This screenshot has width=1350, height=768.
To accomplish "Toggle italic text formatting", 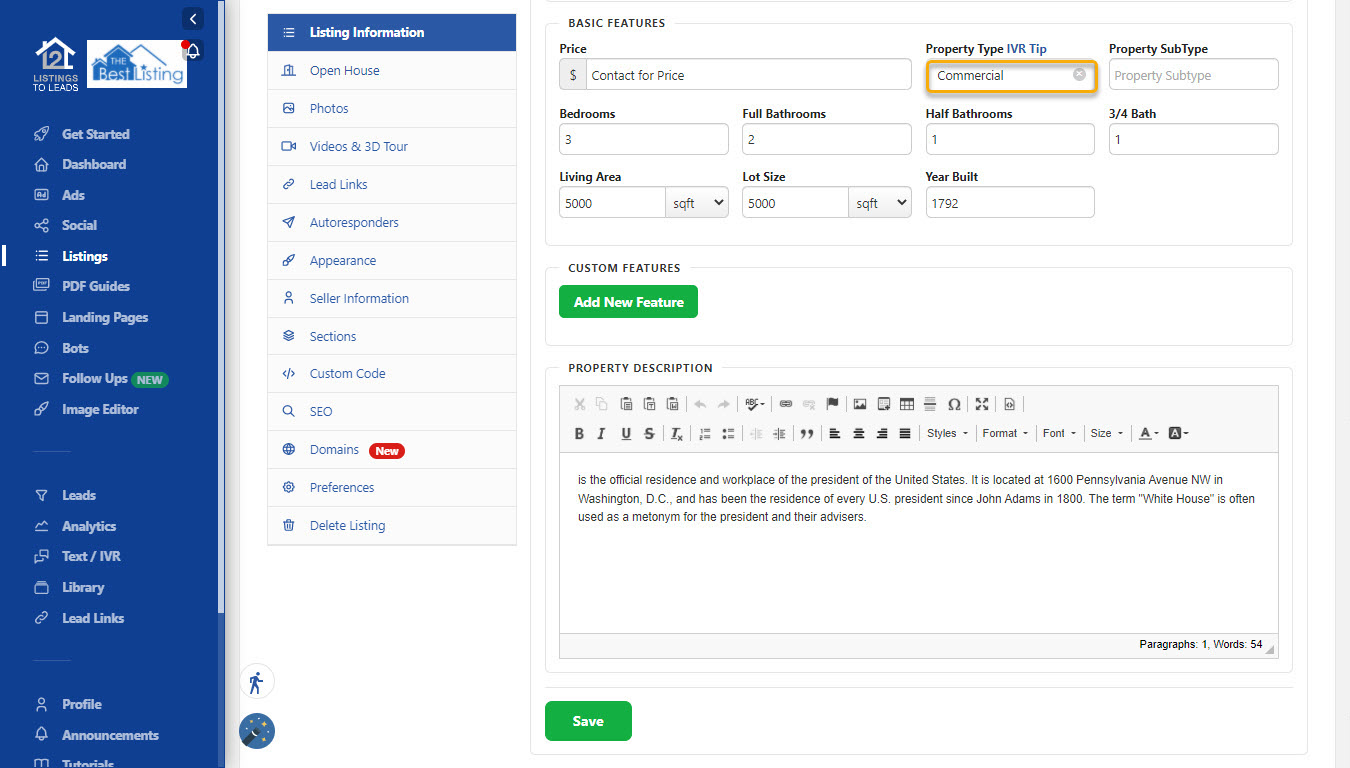I will [x=602, y=434].
